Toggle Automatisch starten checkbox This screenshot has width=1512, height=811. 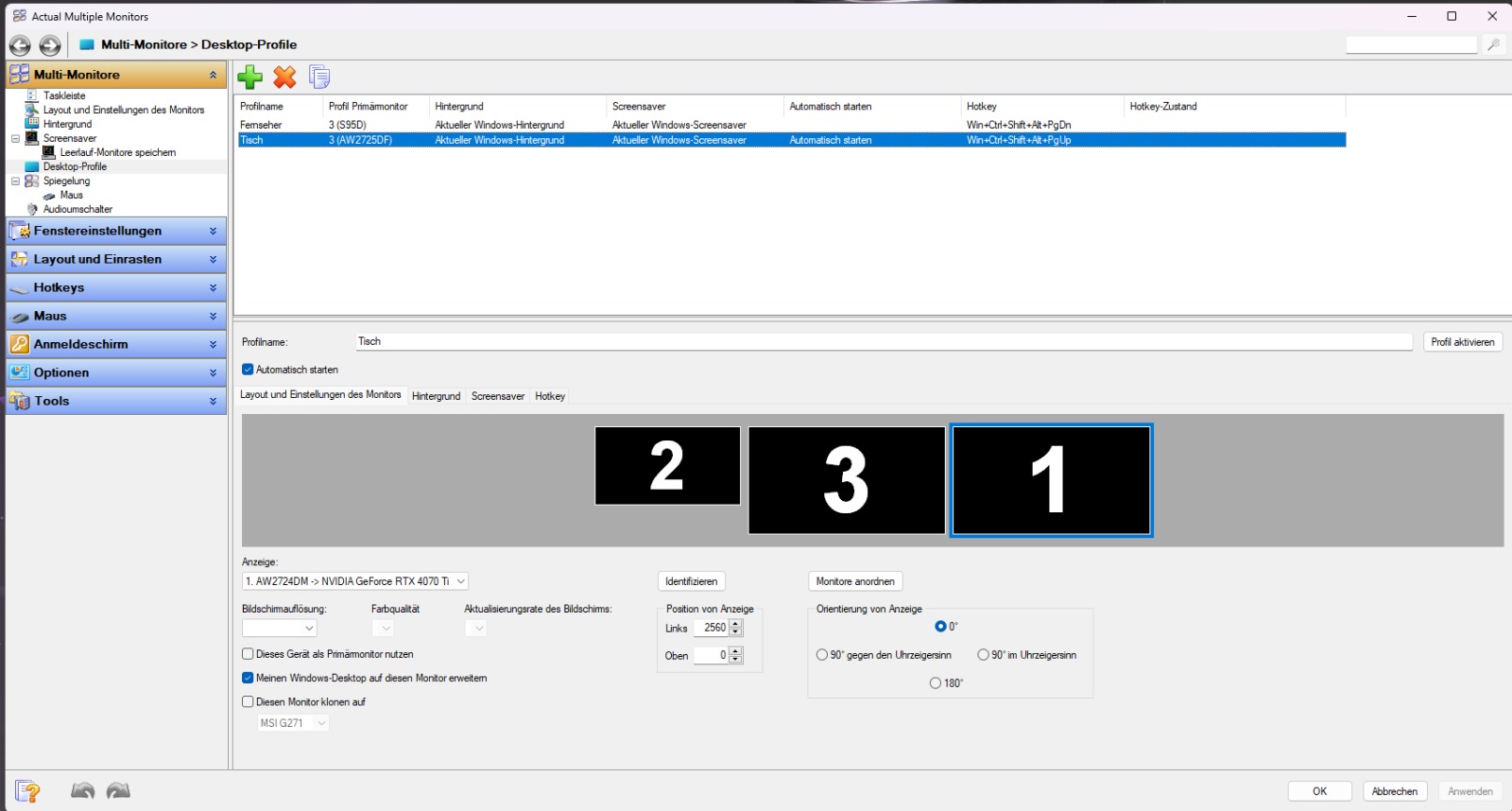point(248,370)
